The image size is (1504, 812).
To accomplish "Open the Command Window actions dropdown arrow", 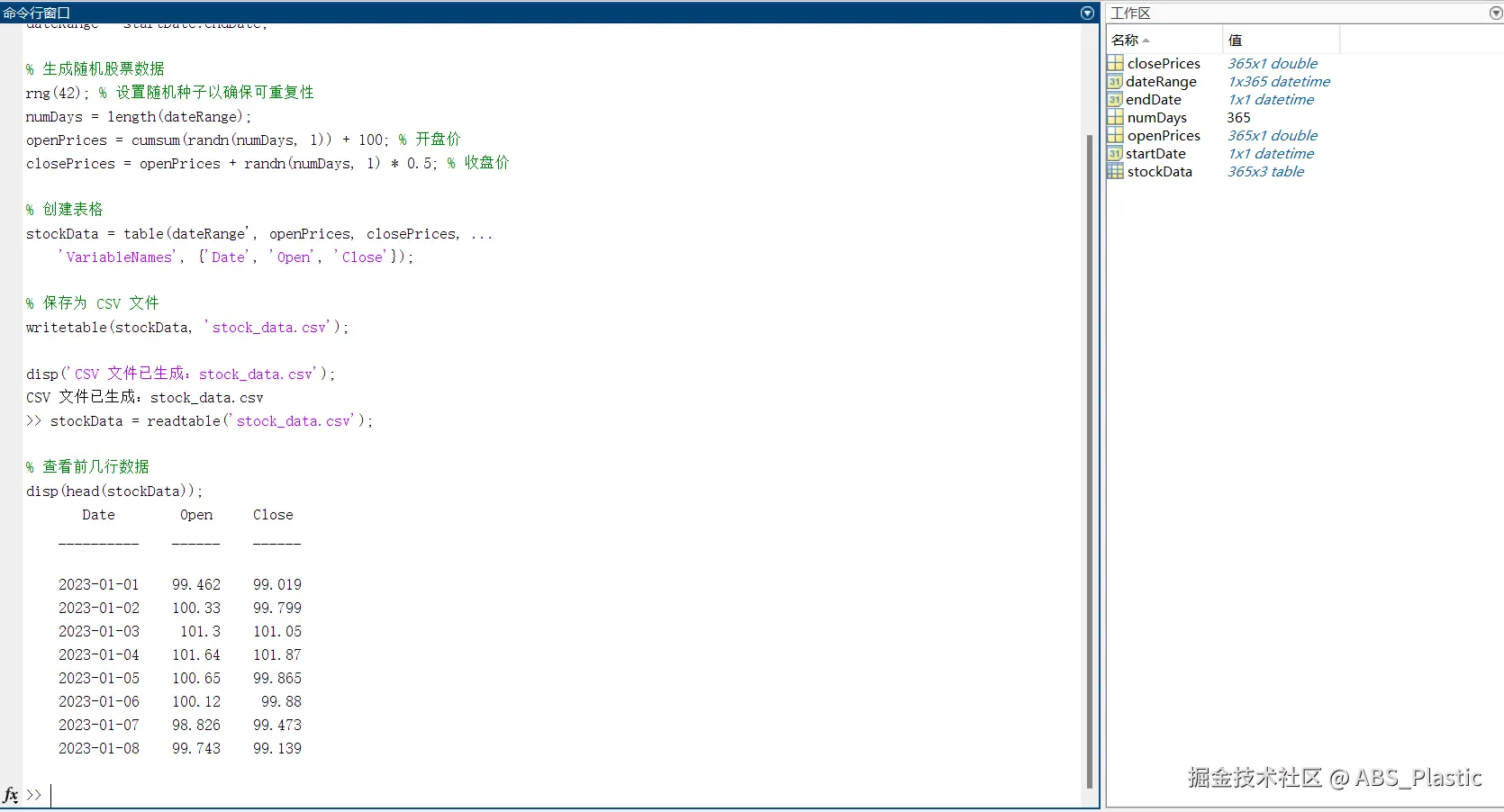I will click(1087, 13).
